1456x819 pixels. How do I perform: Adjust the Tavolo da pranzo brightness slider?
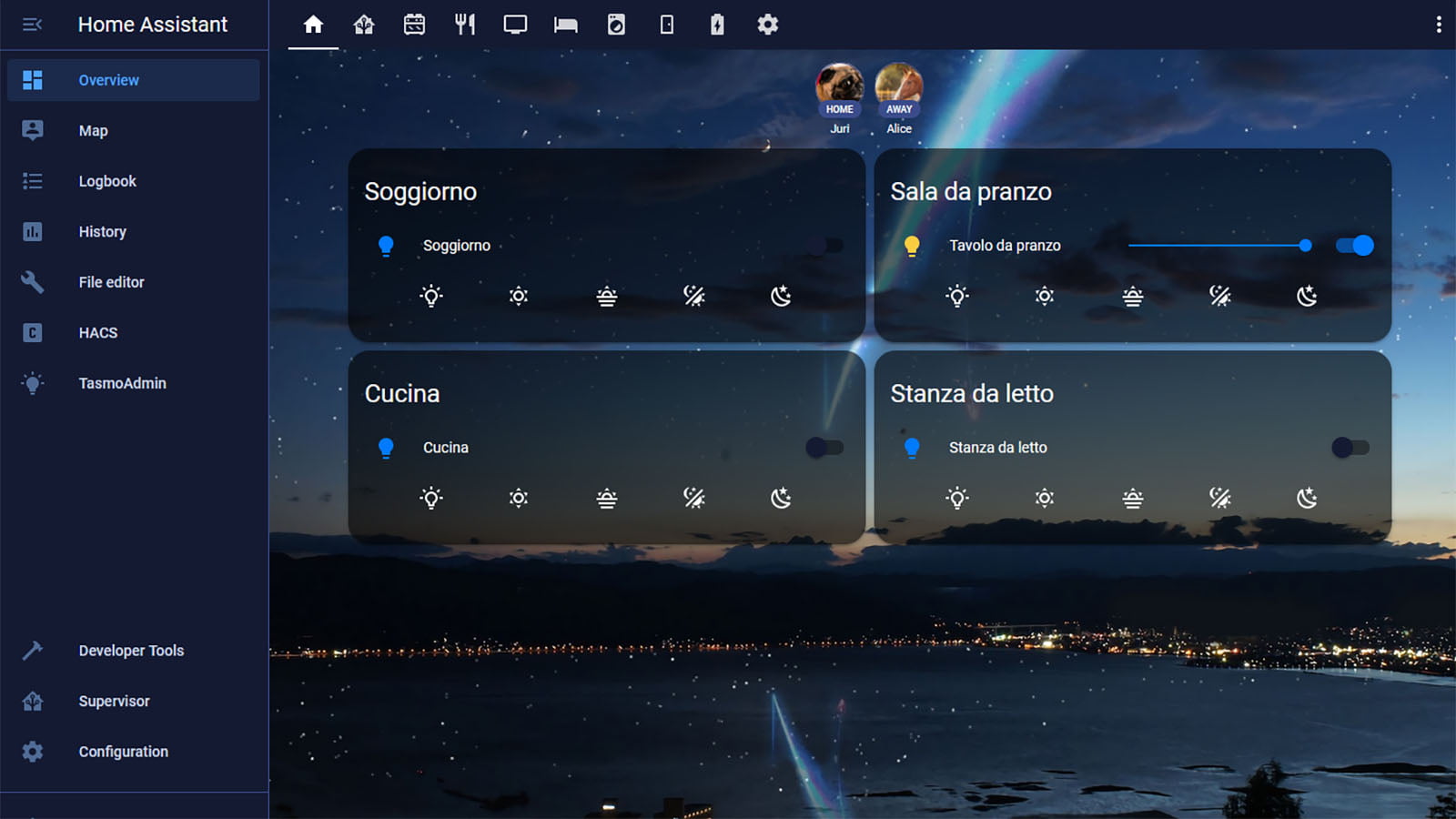(x=1219, y=245)
